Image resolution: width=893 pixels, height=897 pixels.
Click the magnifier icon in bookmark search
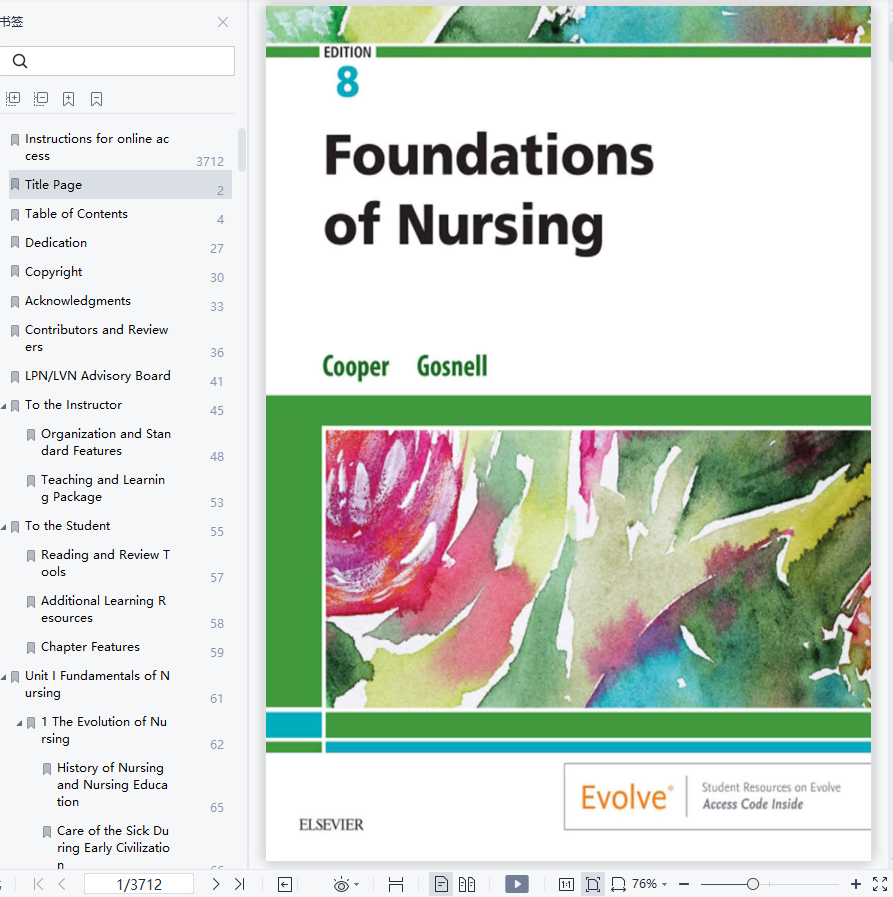[x=20, y=61]
